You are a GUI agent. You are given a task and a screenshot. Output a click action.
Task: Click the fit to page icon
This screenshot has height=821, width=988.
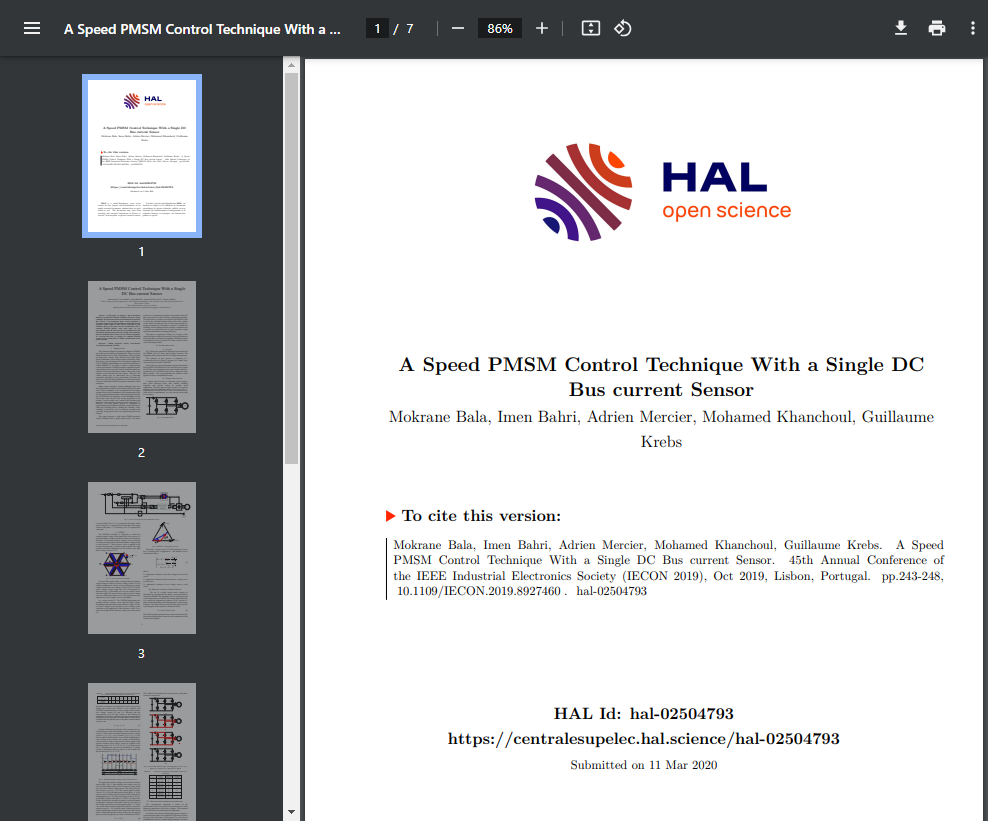coord(590,28)
